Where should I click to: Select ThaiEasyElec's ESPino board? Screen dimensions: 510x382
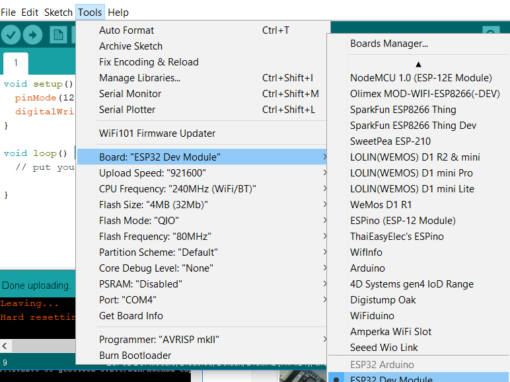pos(419,237)
